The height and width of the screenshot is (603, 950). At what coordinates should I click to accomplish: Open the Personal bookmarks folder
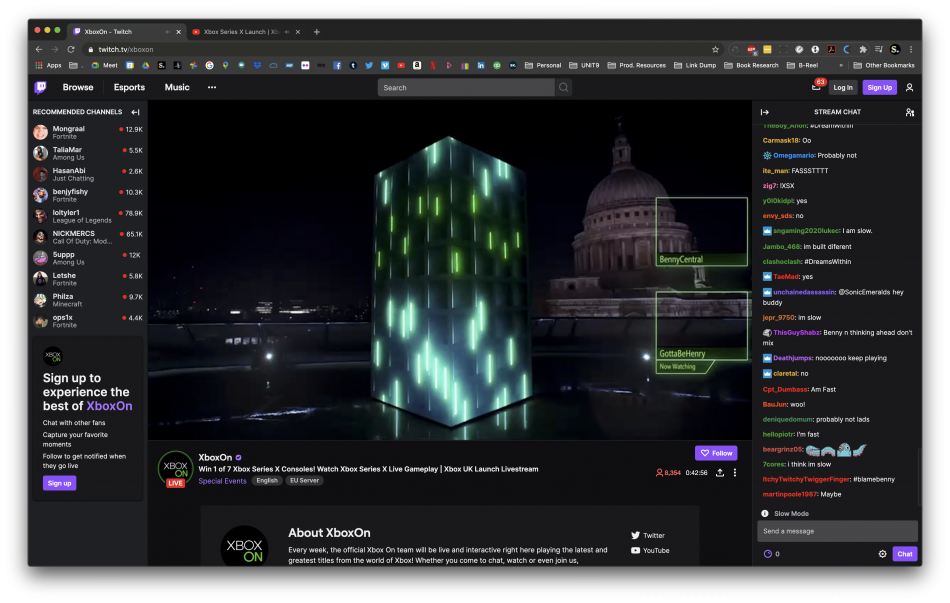[x=543, y=65]
